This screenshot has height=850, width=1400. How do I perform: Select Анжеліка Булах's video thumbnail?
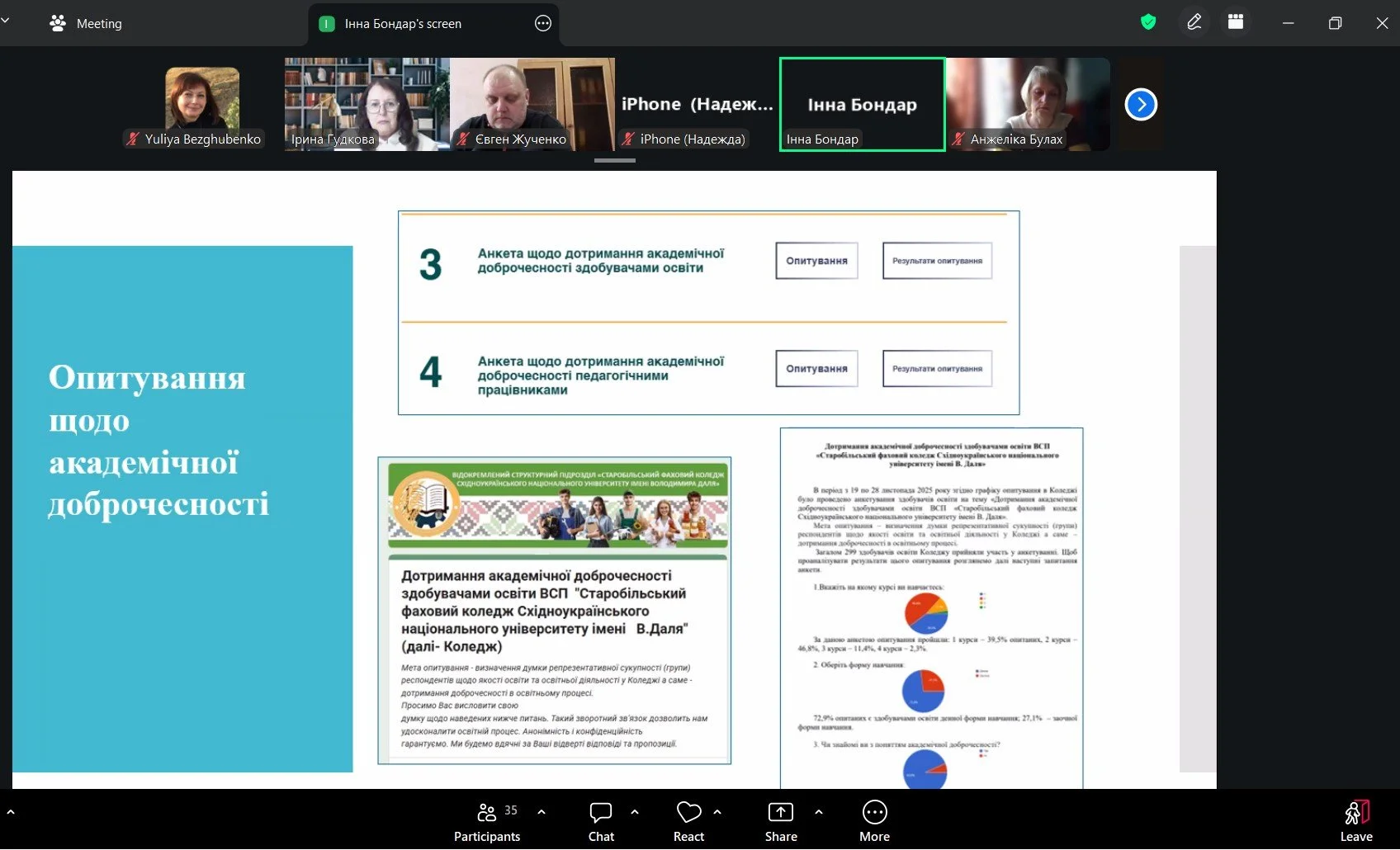(1028, 104)
